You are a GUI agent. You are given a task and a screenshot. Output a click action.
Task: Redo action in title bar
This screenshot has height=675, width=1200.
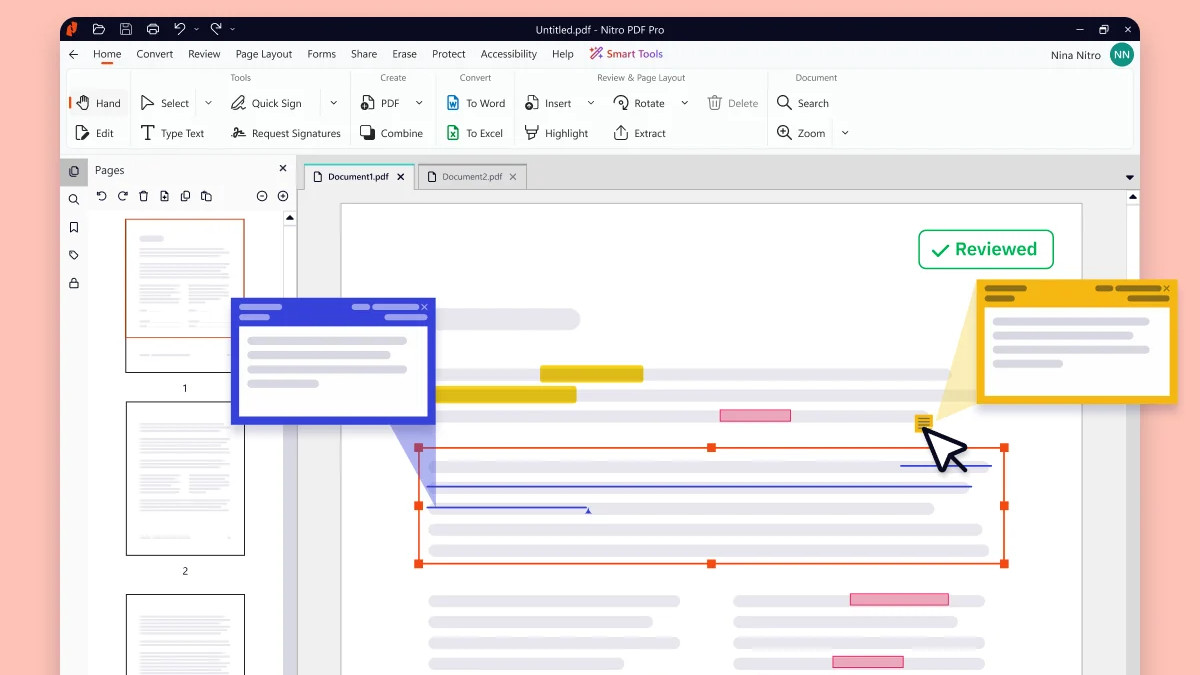216,29
